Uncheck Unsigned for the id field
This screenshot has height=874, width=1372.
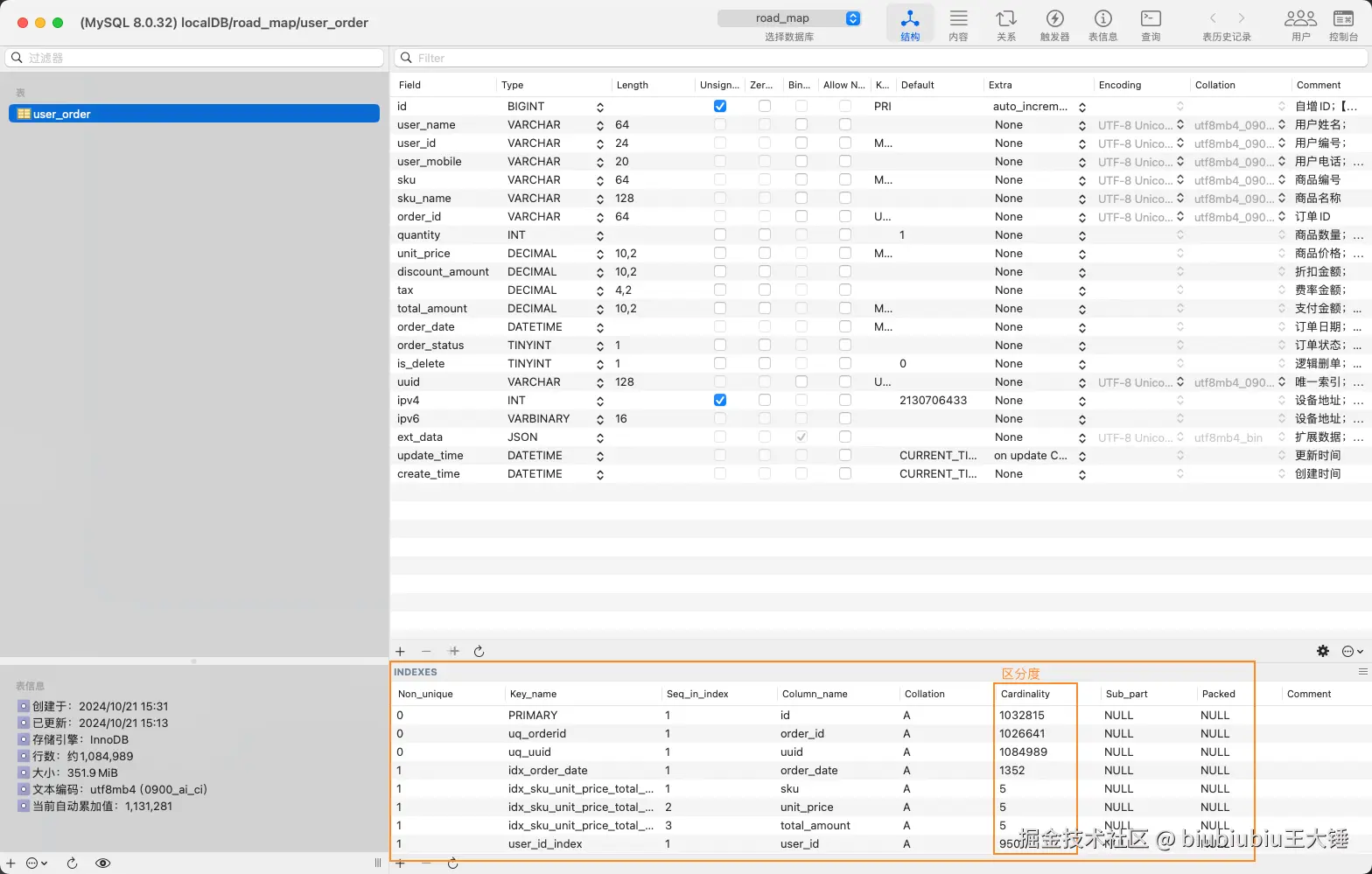click(x=720, y=106)
